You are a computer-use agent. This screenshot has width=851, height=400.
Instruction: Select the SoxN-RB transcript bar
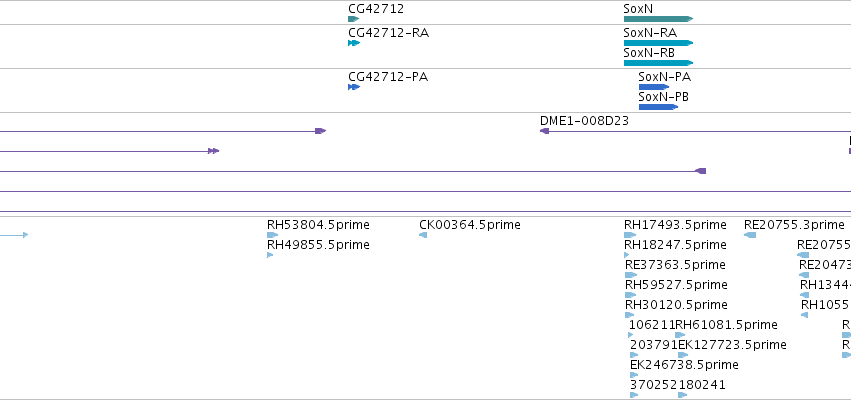[658, 63]
